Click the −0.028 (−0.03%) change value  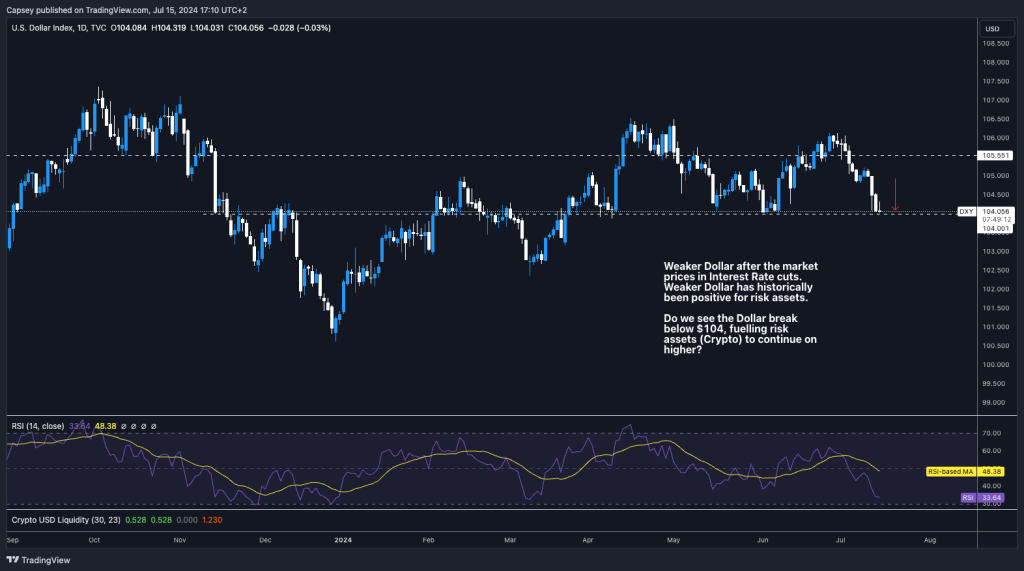pyautogui.click(x=299, y=28)
